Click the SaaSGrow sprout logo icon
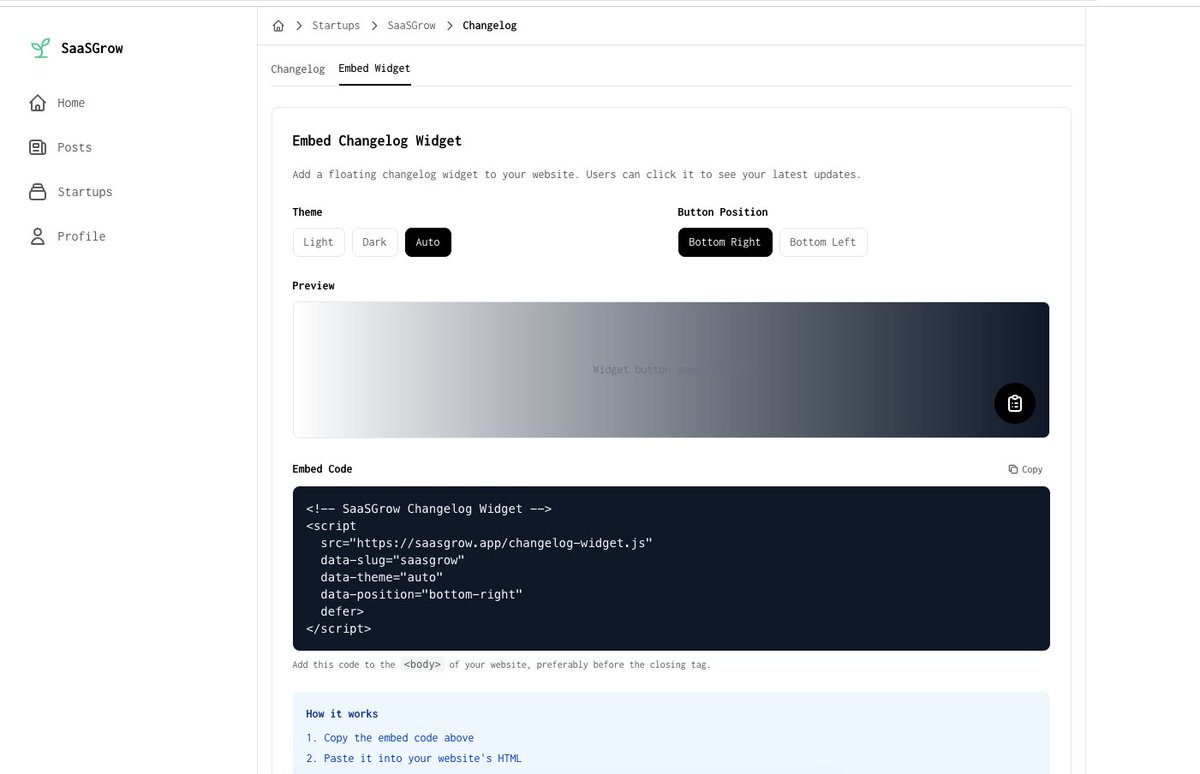1200x774 pixels. click(40, 48)
